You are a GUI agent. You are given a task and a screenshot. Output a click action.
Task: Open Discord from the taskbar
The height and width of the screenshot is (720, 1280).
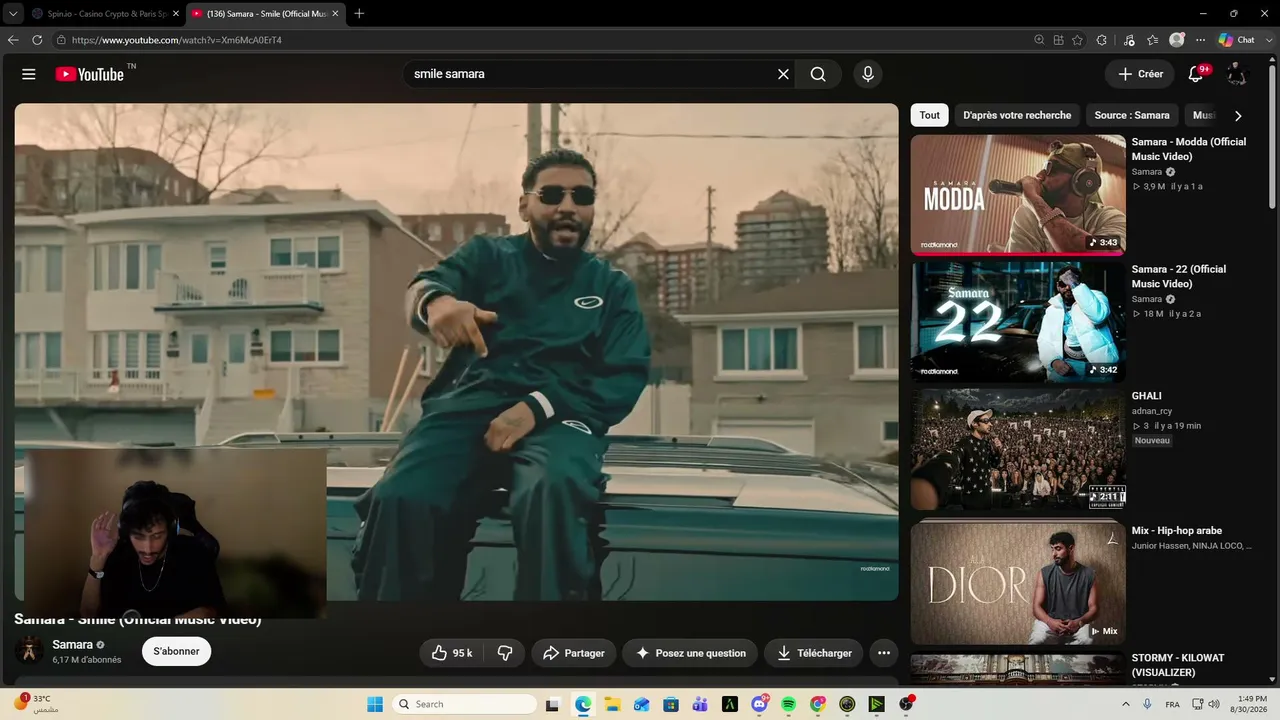(x=759, y=704)
